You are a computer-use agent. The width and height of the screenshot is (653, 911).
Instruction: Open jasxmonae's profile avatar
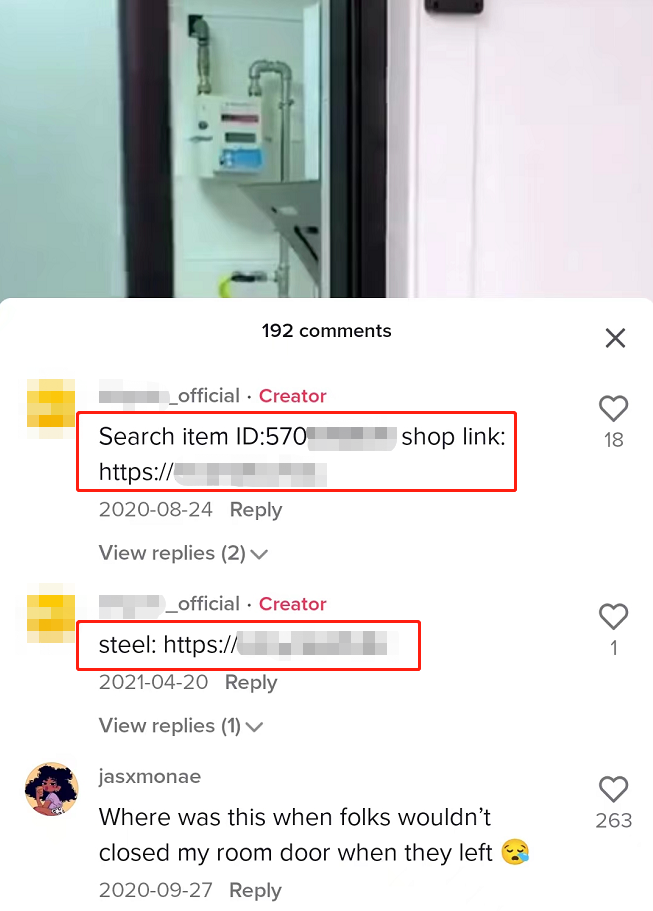[x=52, y=788]
